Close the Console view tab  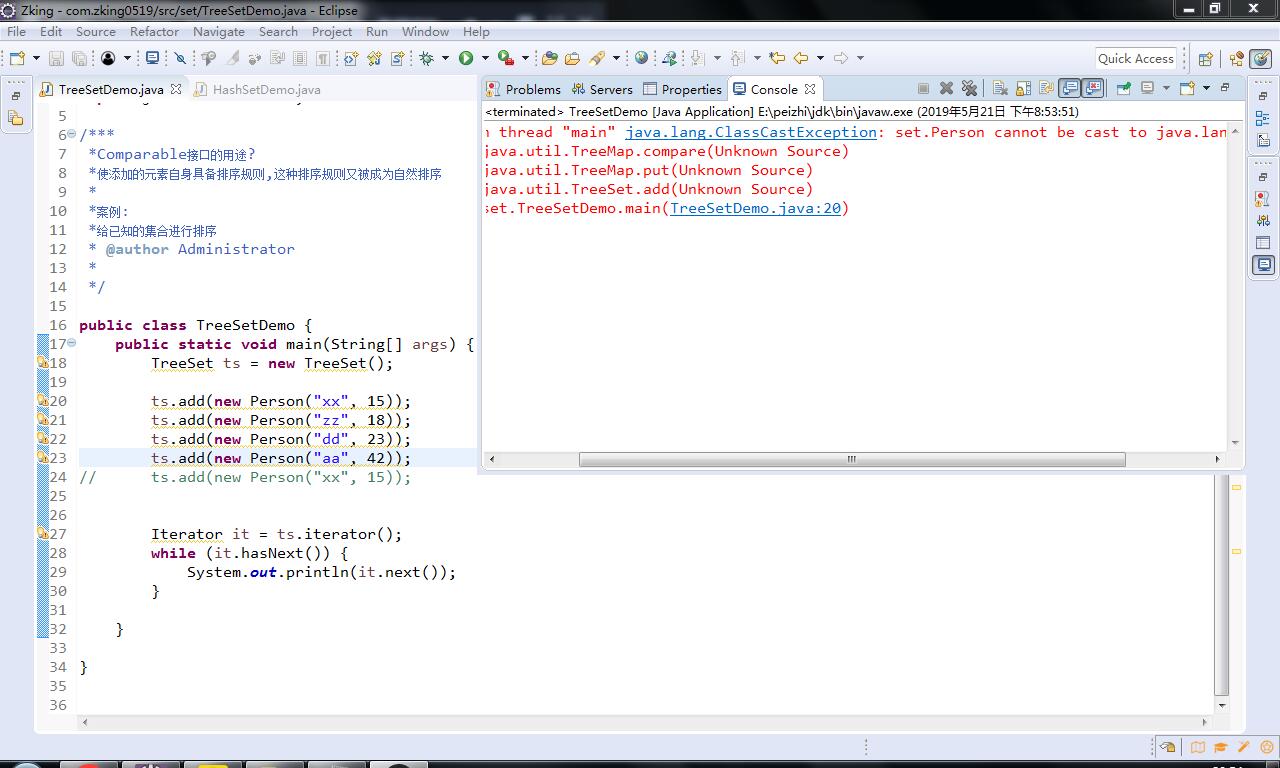[x=810, y=89]
